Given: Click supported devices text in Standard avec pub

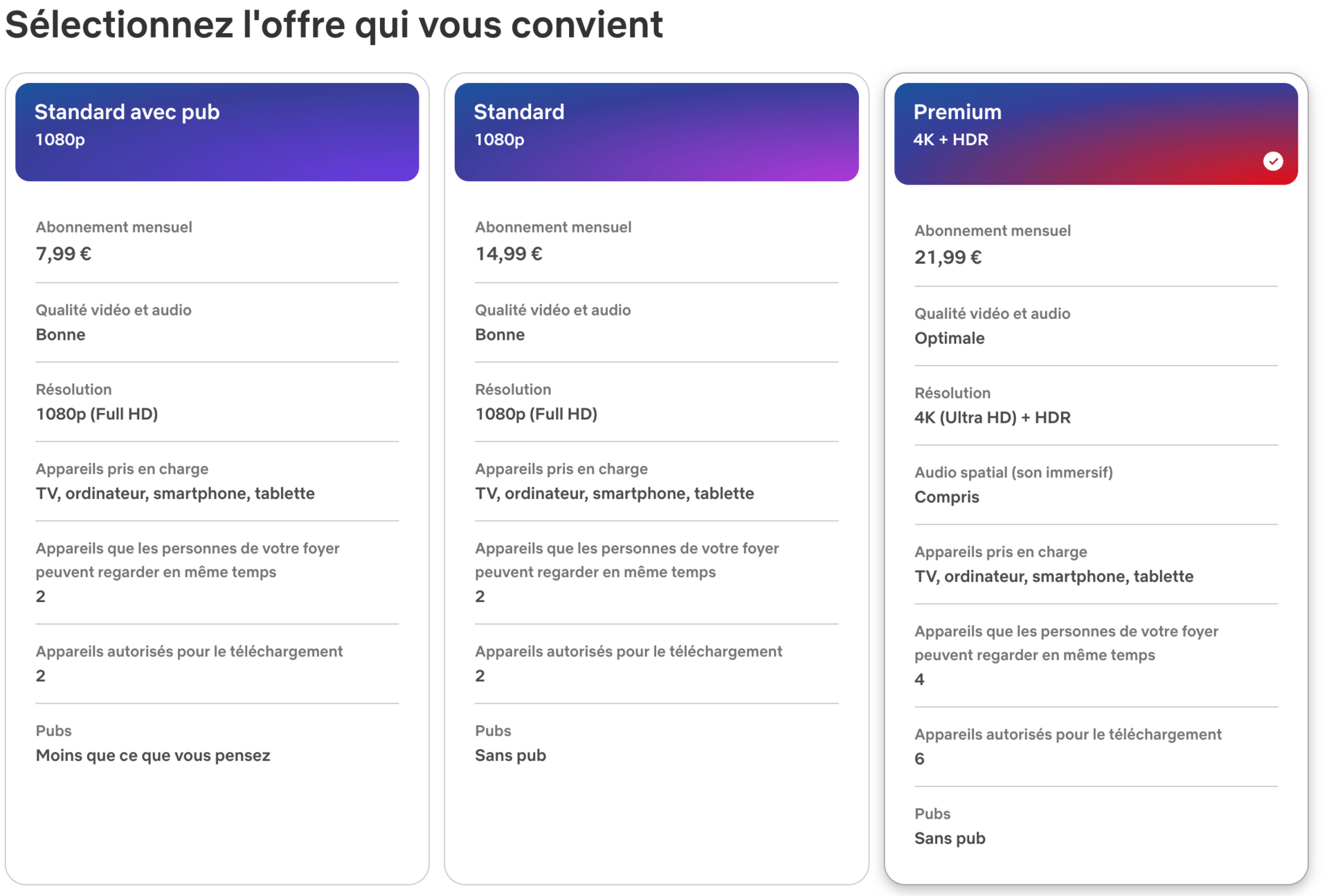Looking at the screenshot, I should click(x=175, y=493).
